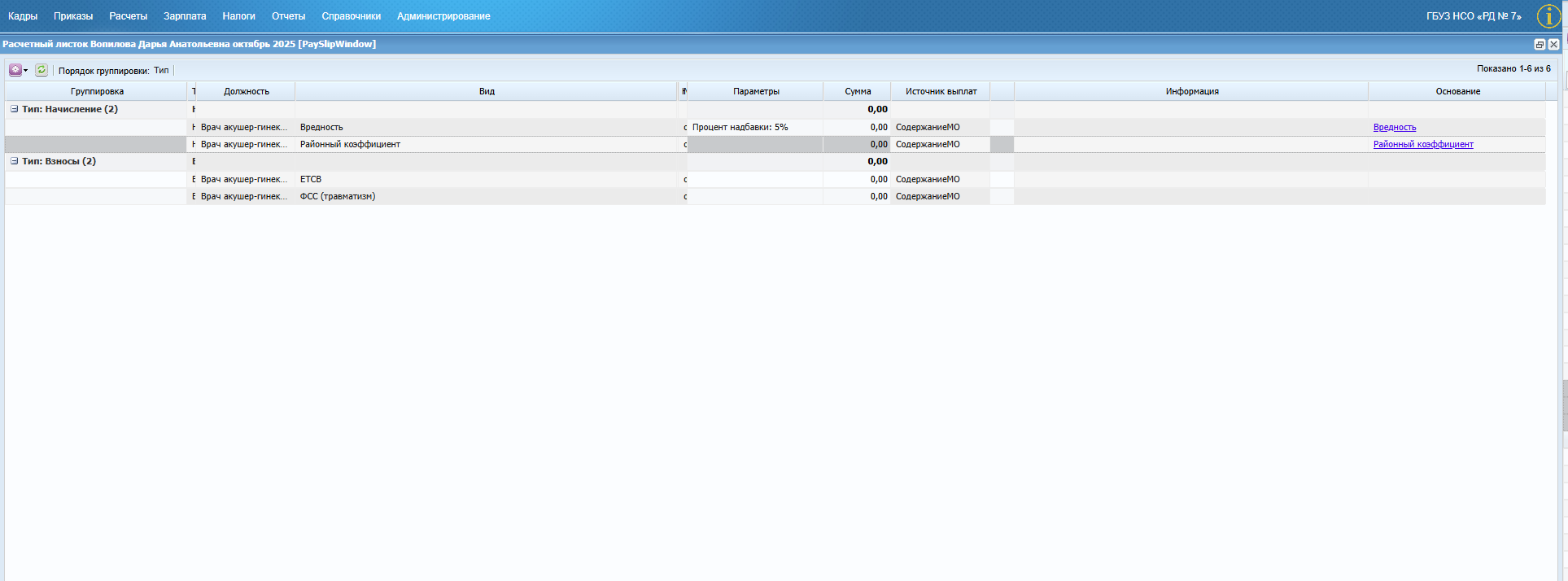The width and height of the screenshot is (1568, 581).
Task: Sort by the Группировка column header
Action: [97, 91]
